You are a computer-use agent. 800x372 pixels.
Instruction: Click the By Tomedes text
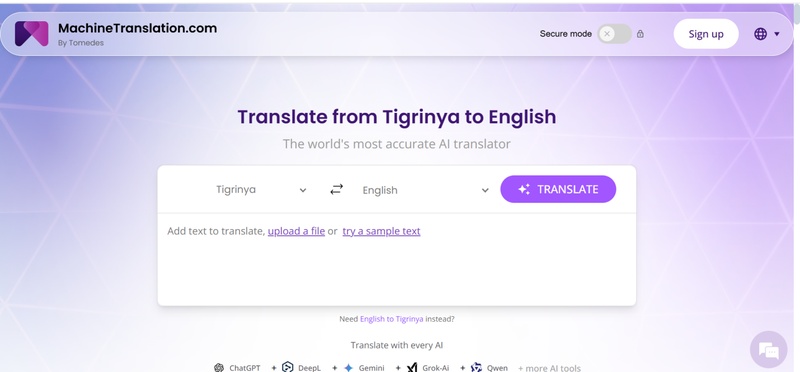pos(81,43)
